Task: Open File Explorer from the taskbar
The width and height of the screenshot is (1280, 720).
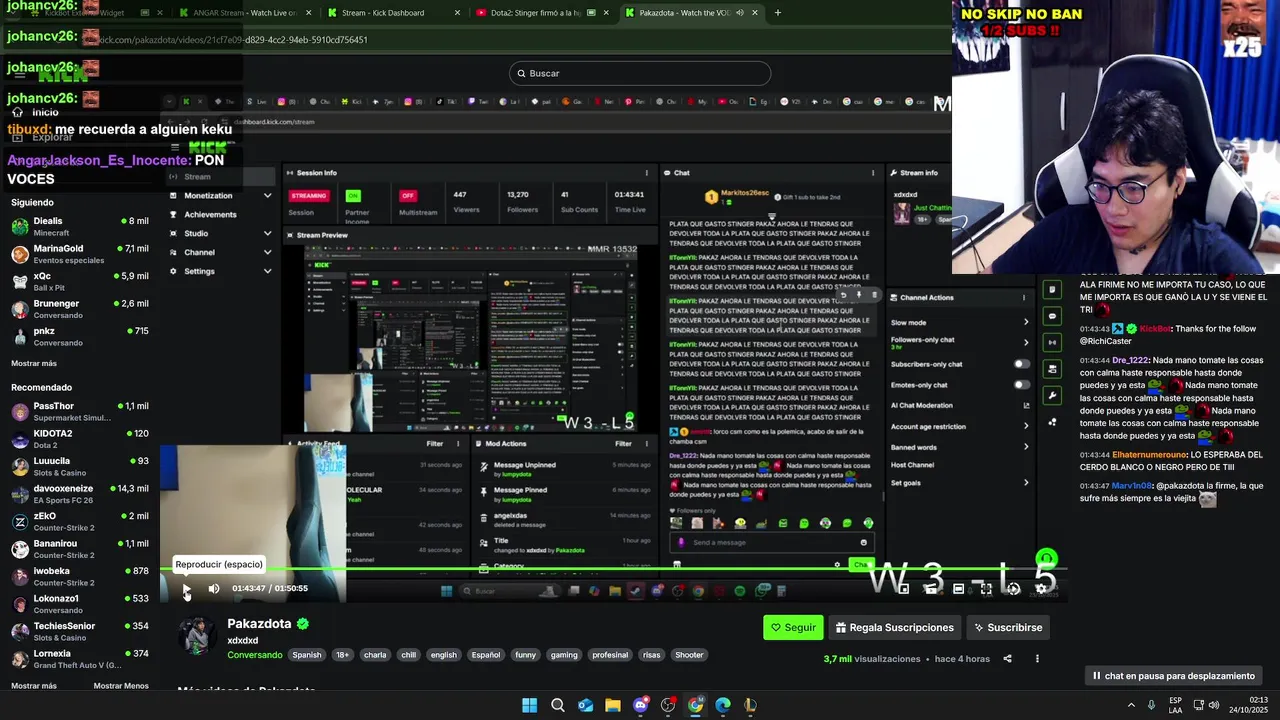Action: [x=612, y=705]
